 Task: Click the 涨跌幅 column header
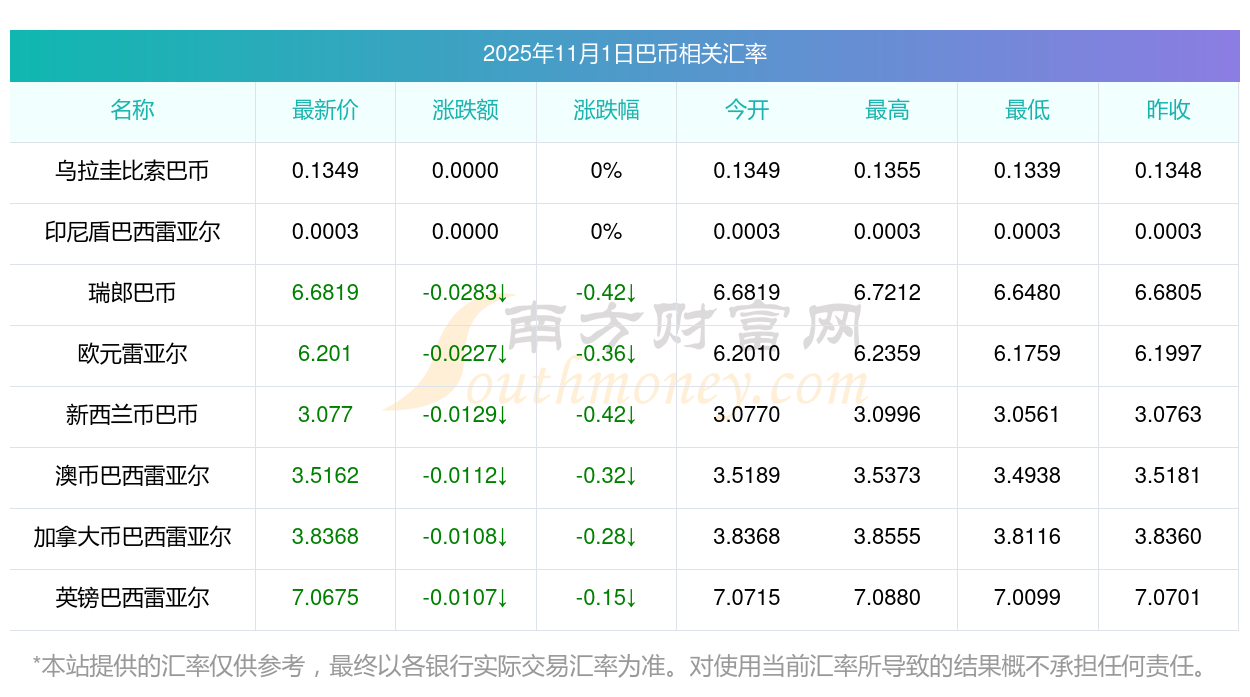[606, 110]
